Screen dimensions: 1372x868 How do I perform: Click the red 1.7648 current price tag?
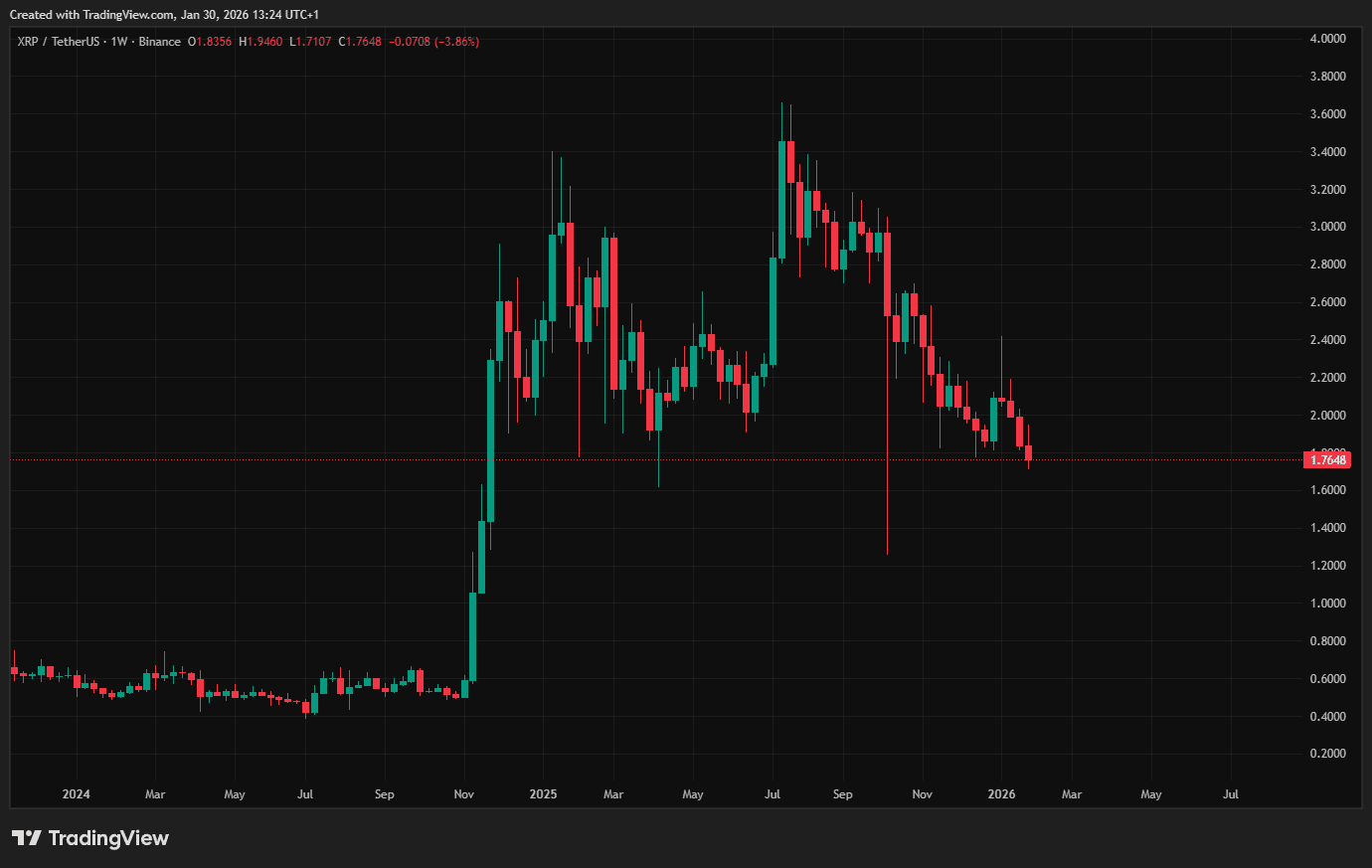[1327, 459]
